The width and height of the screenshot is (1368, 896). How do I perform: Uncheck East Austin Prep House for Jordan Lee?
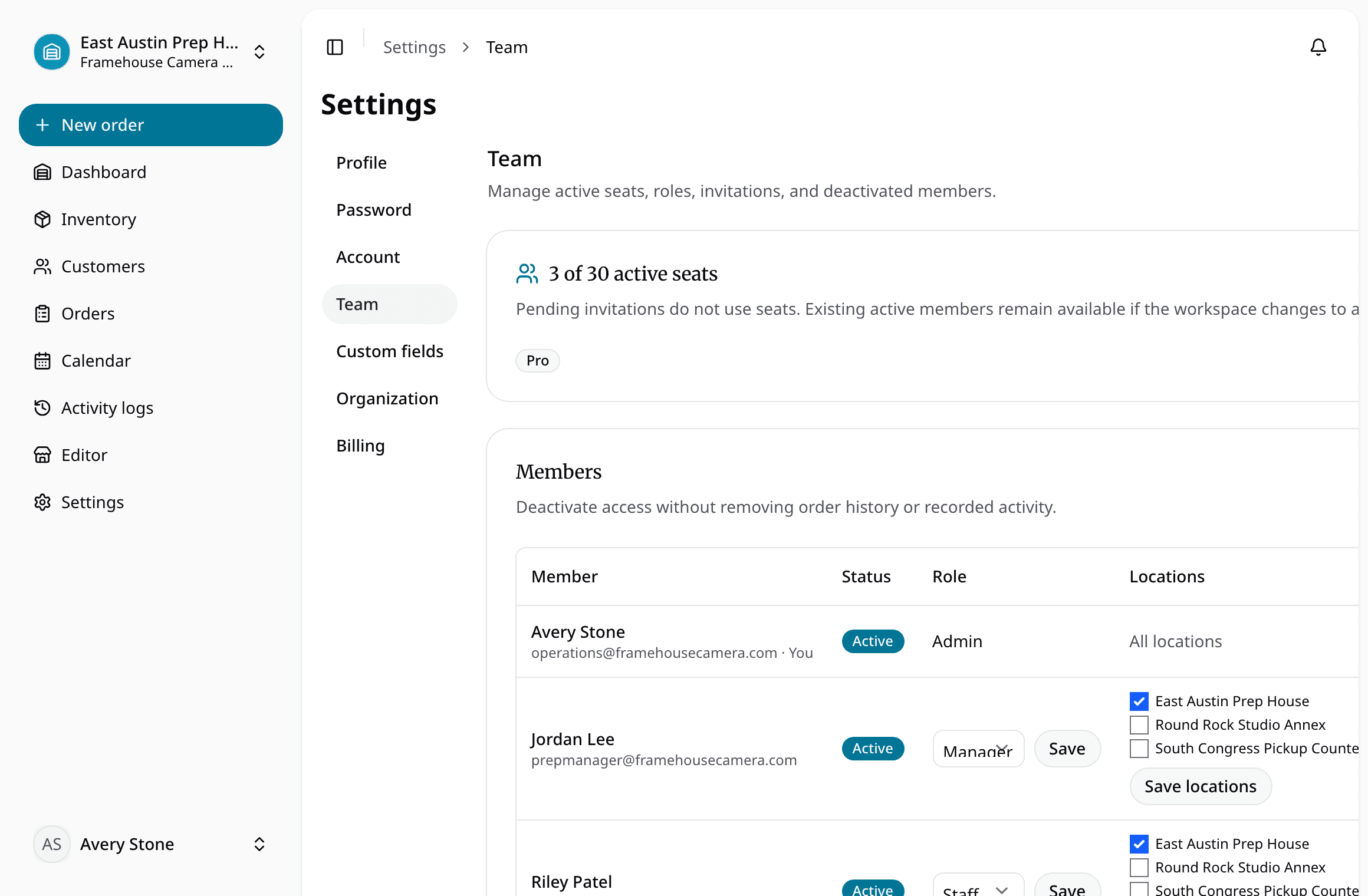pyautogui.click(x=1139, y=701)
